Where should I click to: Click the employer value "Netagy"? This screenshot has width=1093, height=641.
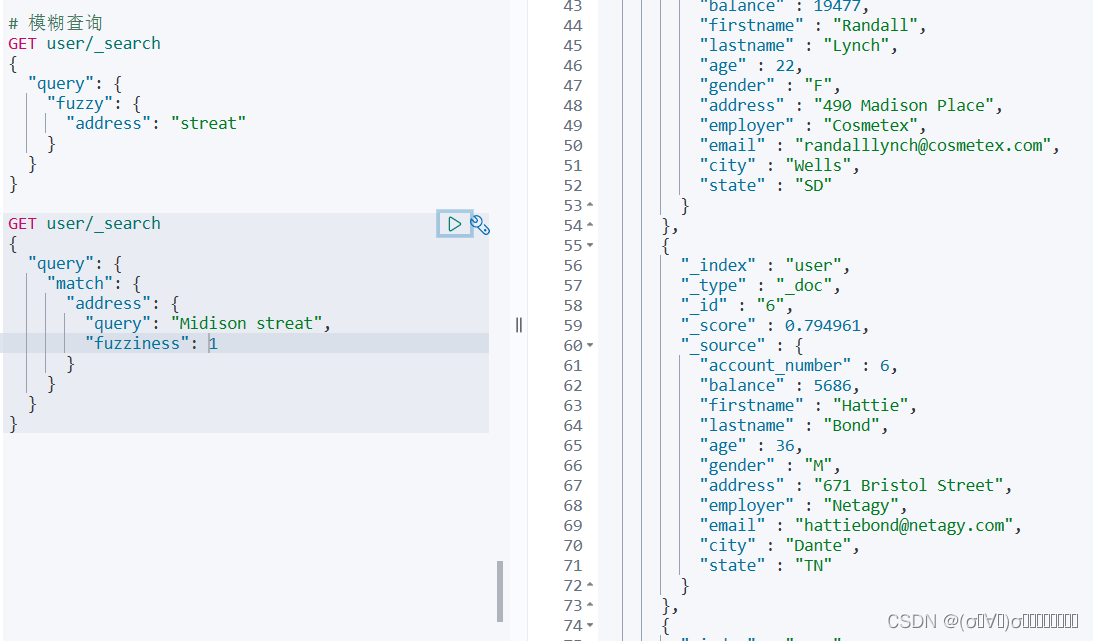[x=861, y=505]
